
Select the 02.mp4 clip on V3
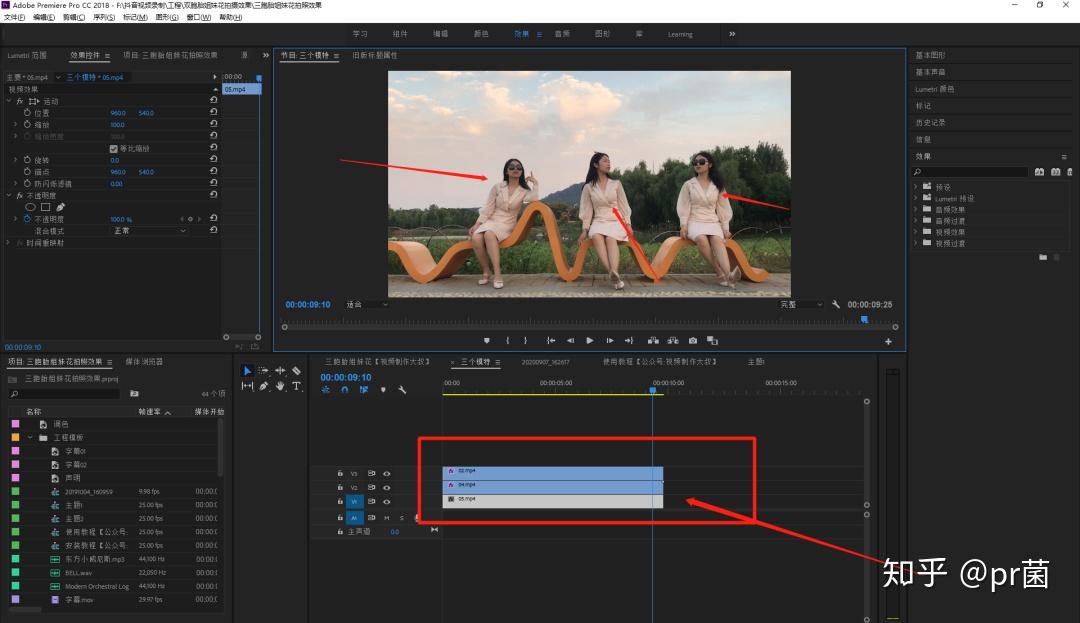click(x=552, y=471)
